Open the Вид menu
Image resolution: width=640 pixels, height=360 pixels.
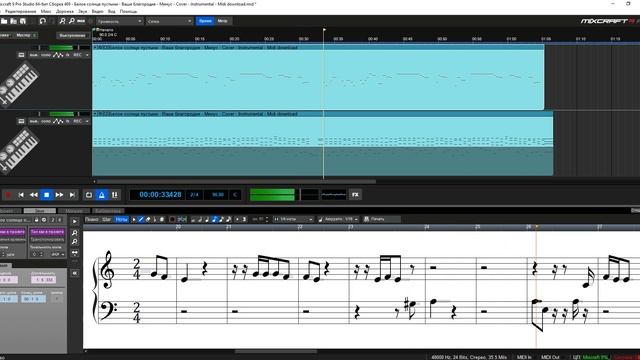click(x=111, y=11)
